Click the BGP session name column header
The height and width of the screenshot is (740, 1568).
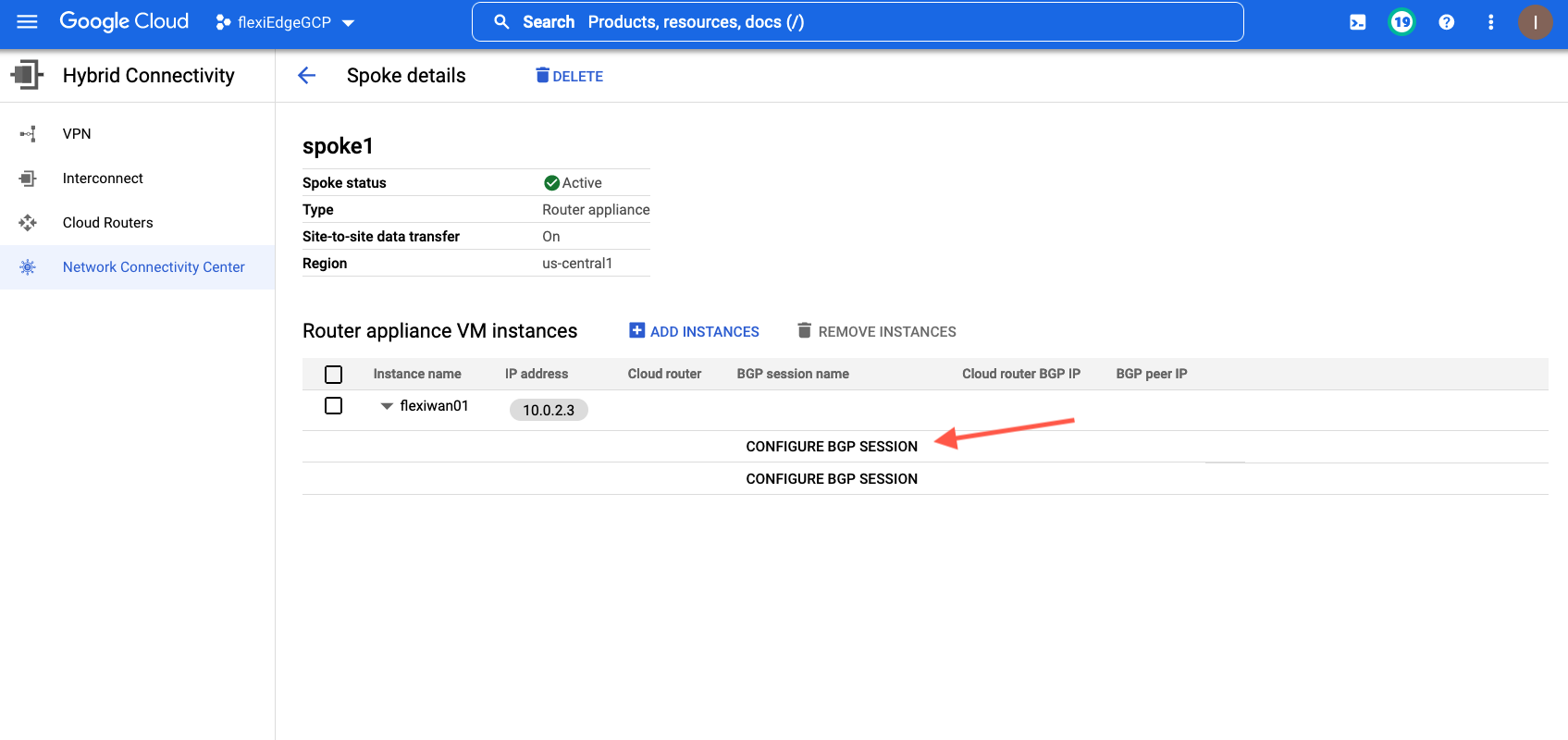(x=793, y=374)
